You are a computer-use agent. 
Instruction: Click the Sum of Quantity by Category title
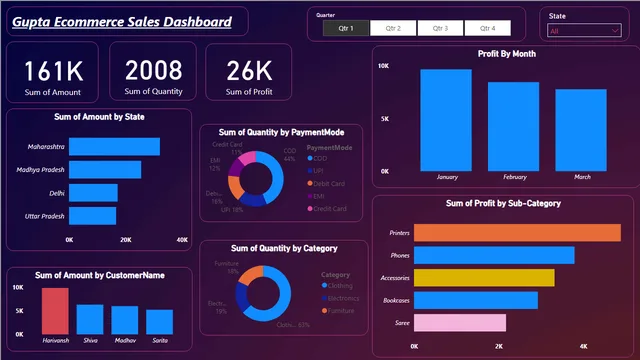click(284, 248)
